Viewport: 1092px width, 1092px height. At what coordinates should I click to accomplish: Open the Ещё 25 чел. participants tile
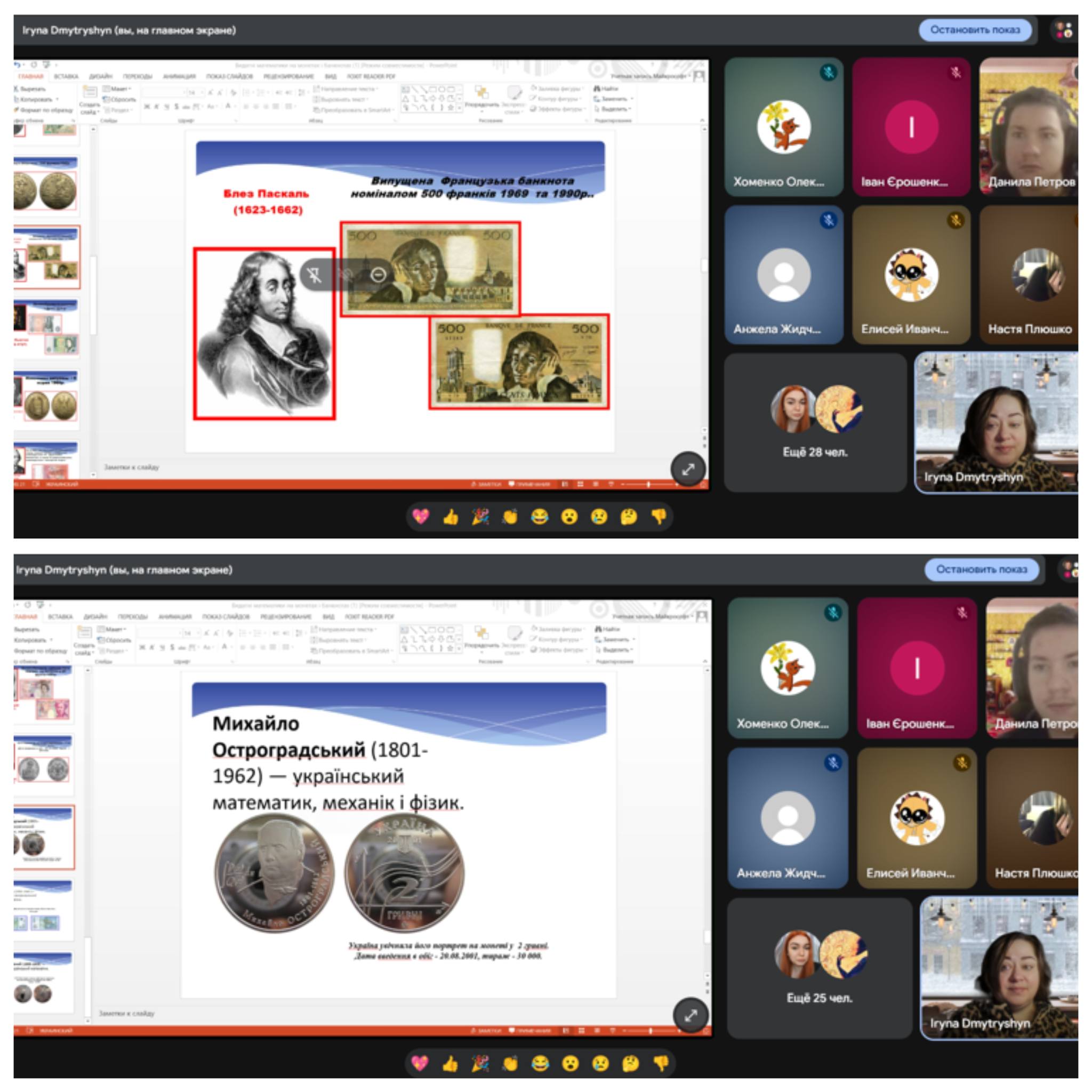(x=820, y=968)
